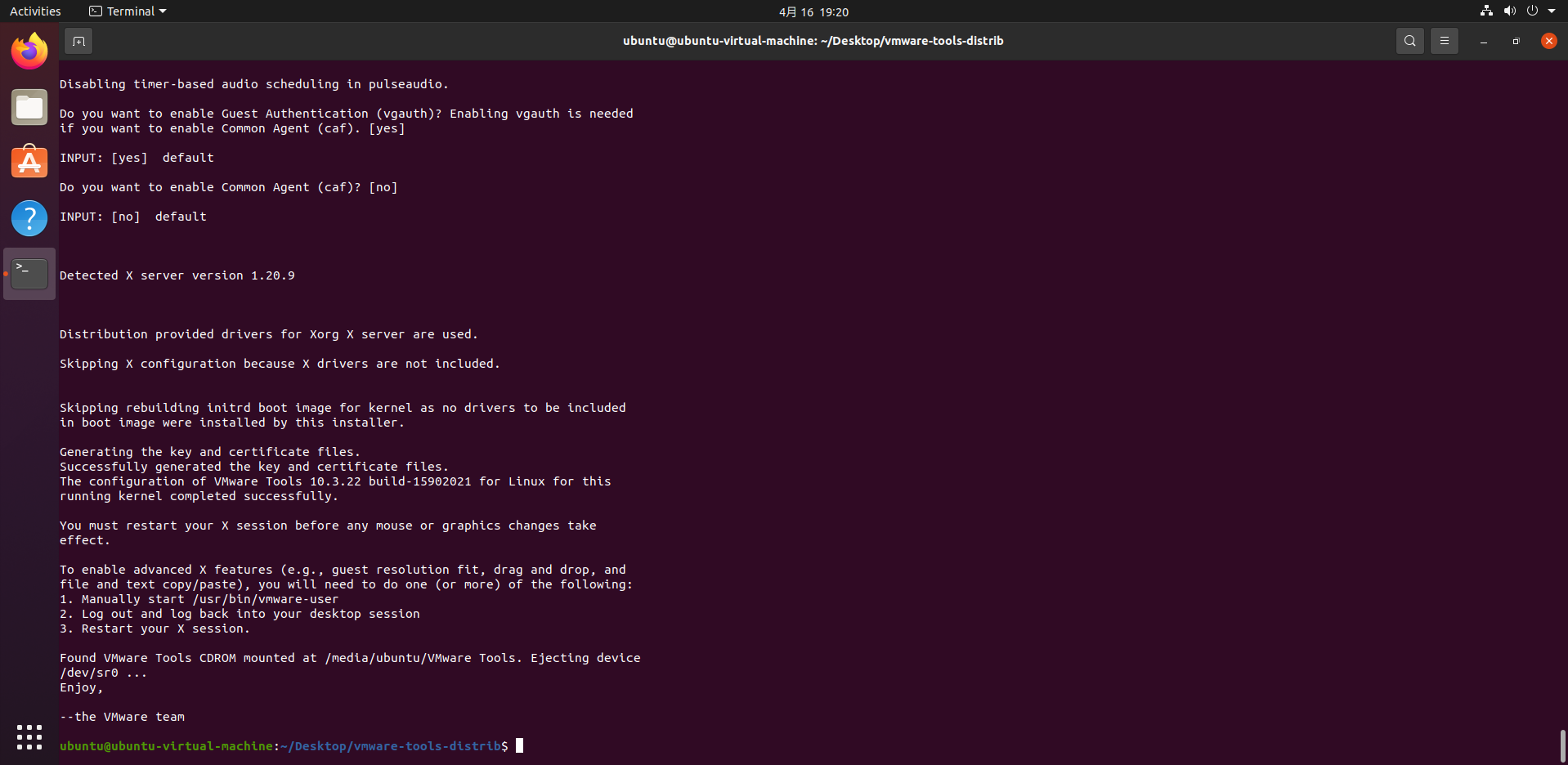Click the window title text
The width and height of the screenshot is (1568, 765).
click(x=813, y=41)
